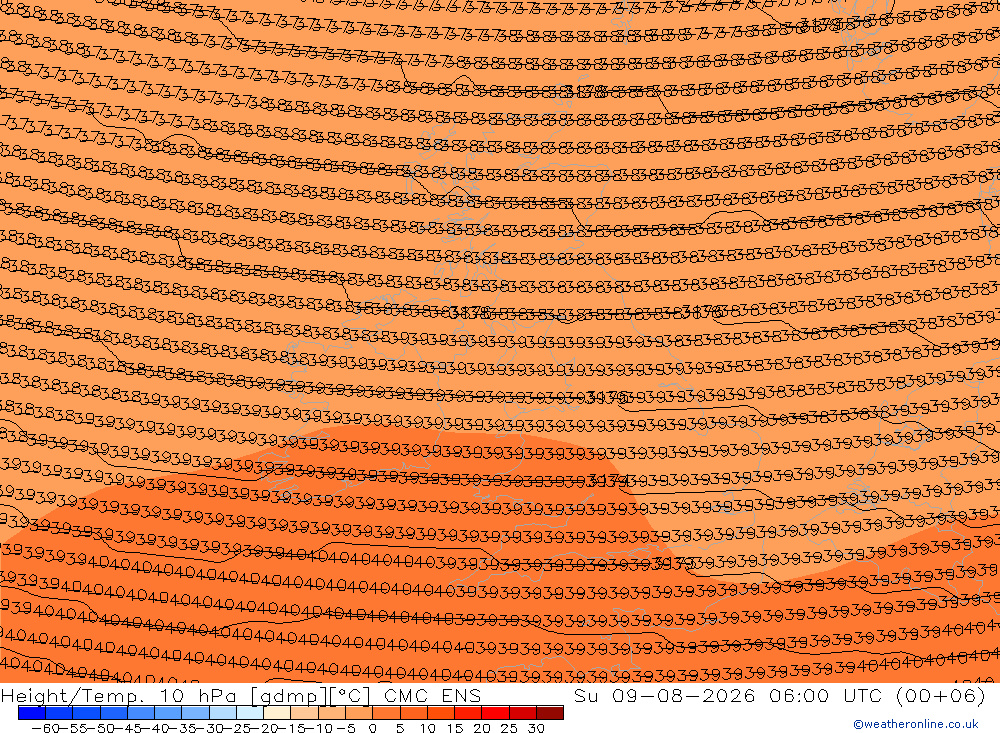Click the cream swatch between -20 and -15
The width and height of the screenshot is (1000, 733).
277,713
